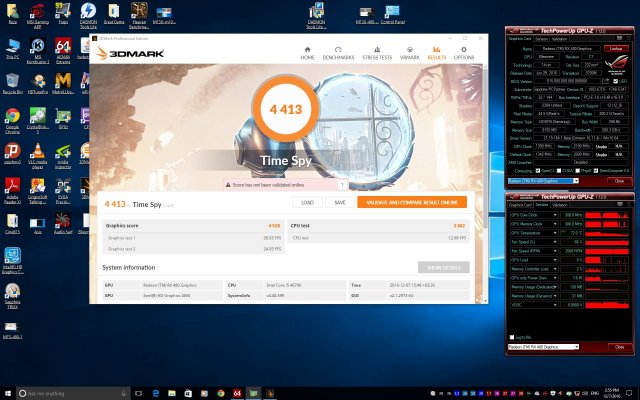
Task: Open the This PC desktop icon
Action: pos(13,48)
